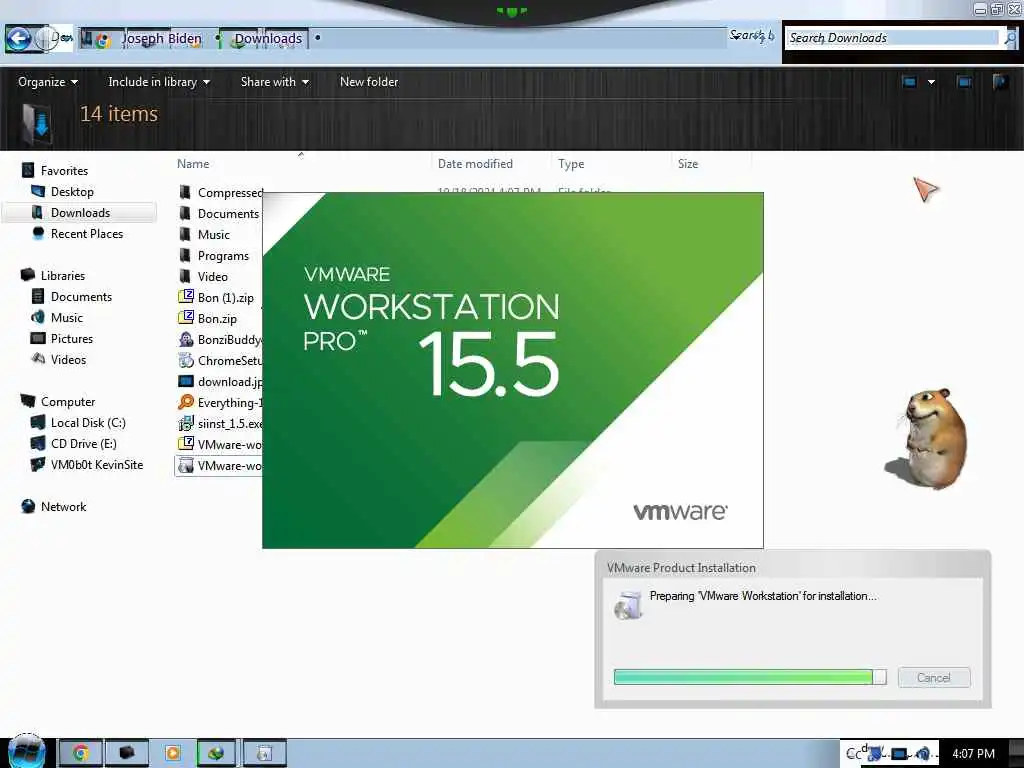Click the change view icon
This screenshot has height=768, width=1024.
(x=909, y=82)
